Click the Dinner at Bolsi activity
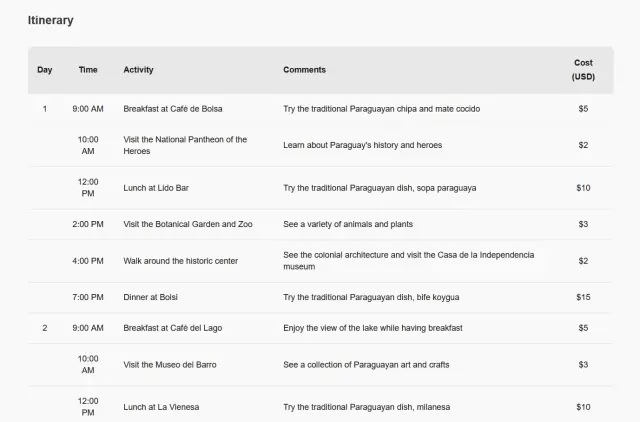The height and width of the screenshot is (422, 640). coord(150,297)
